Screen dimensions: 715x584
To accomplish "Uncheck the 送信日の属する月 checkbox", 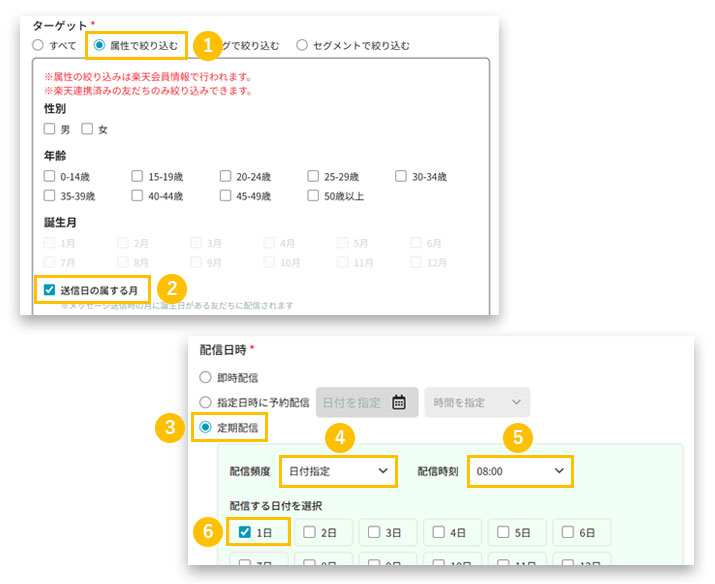I will click(x=49, y=290).
